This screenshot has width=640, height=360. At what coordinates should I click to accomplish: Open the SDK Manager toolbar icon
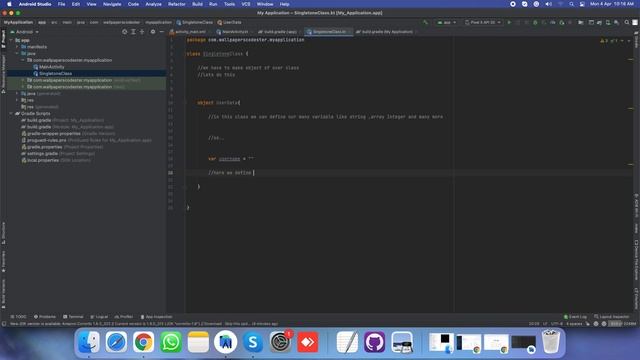pos(616,22)
